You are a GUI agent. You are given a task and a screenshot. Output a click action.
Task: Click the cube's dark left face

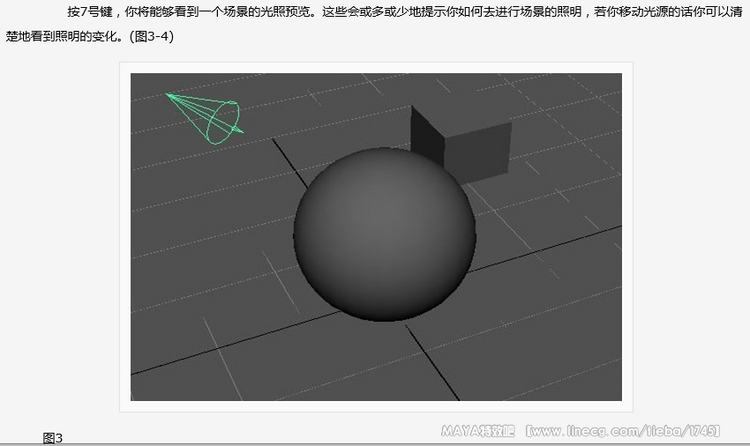[425, 140]
